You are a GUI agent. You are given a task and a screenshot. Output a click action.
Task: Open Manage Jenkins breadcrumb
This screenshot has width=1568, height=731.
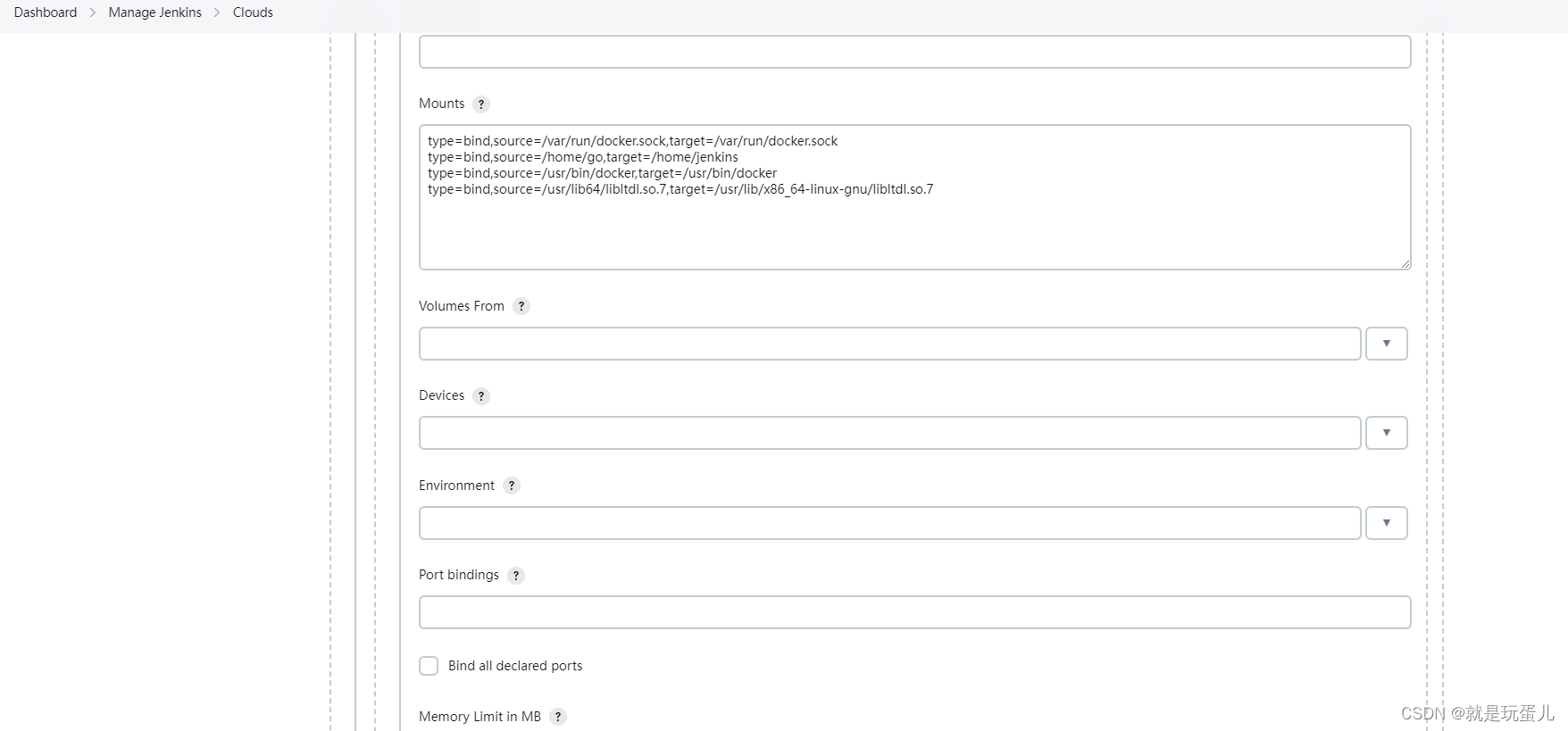click(155, 12)
